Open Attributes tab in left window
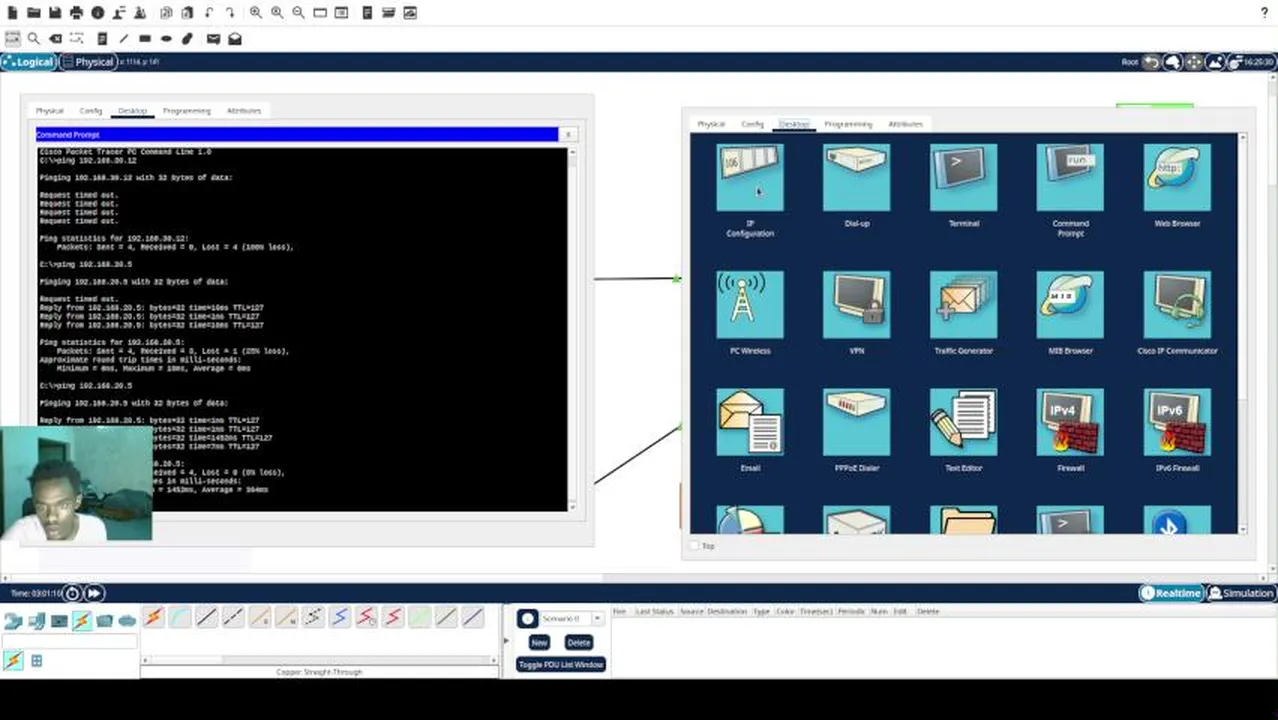This screenshot has width=1278, height=720. point(244,111)
